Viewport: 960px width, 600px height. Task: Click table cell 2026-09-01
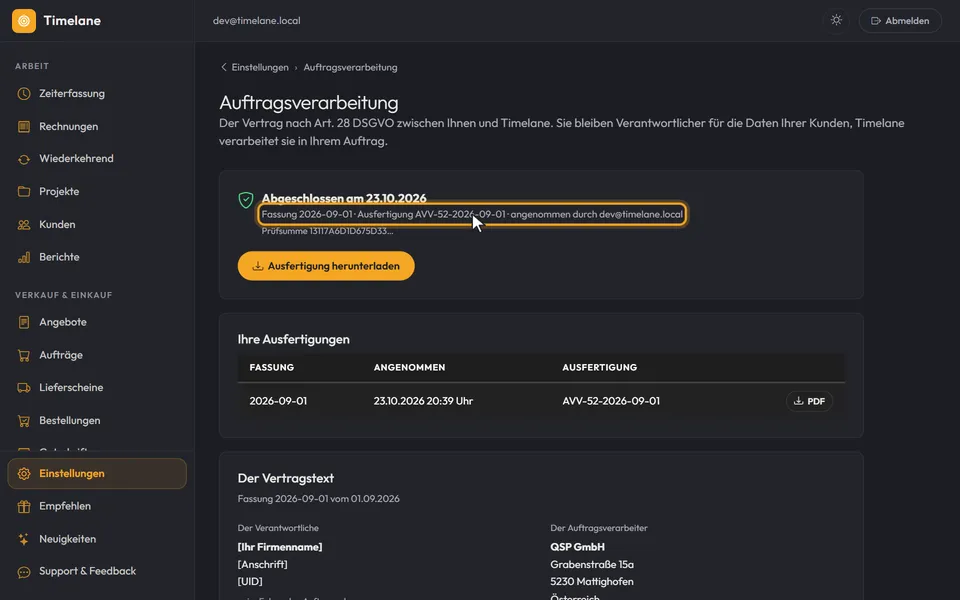pos(278,401)
